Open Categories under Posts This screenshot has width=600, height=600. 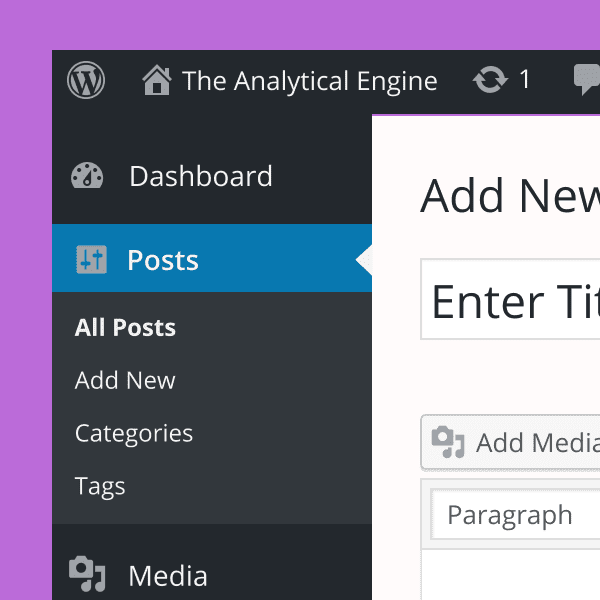click(134, 434)
